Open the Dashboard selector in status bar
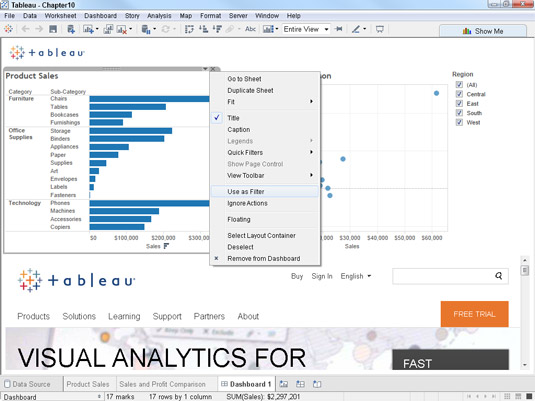 click(52, 397)
